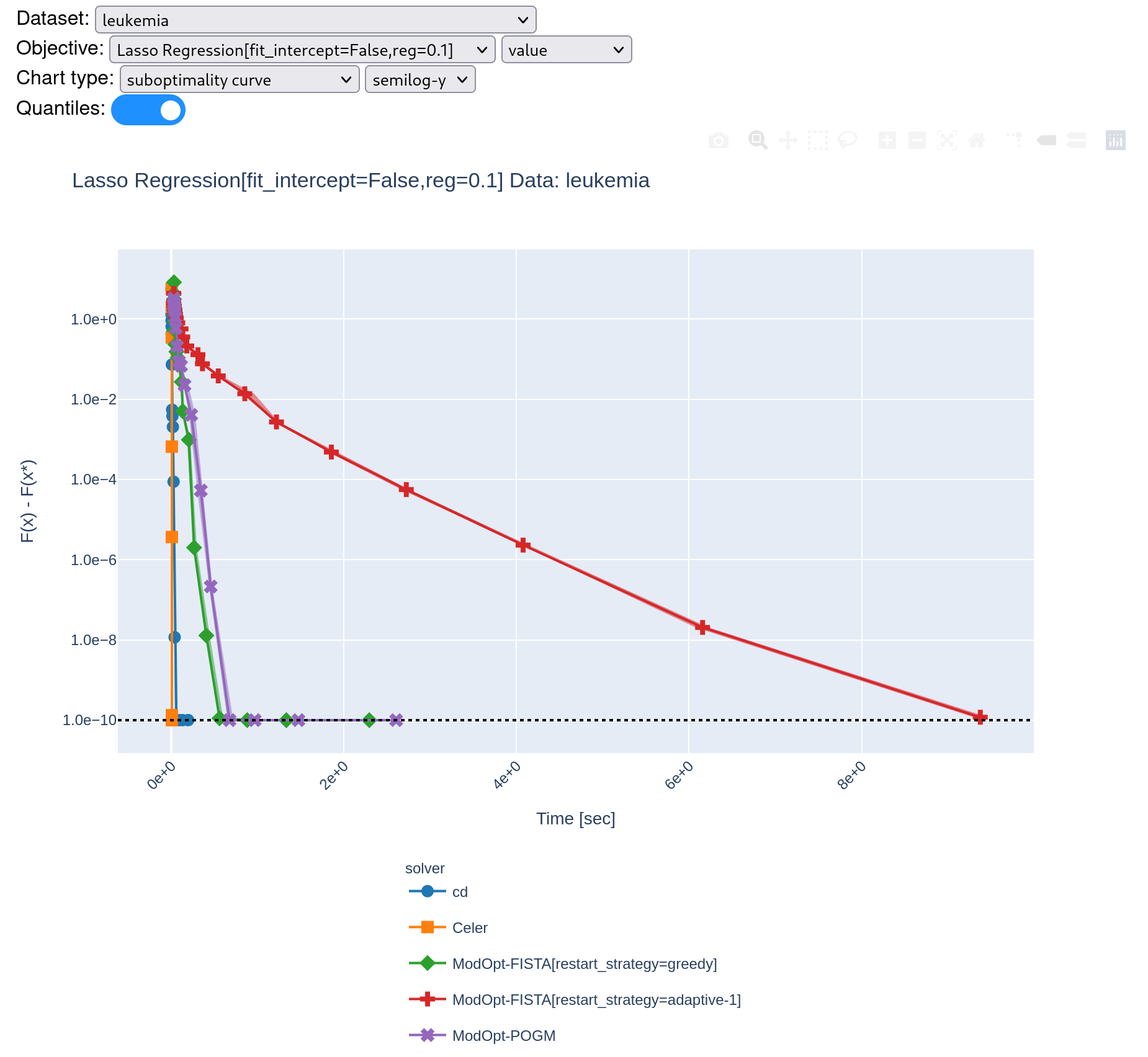Click the x-axis tick label 0e+0

coord(161,775)
